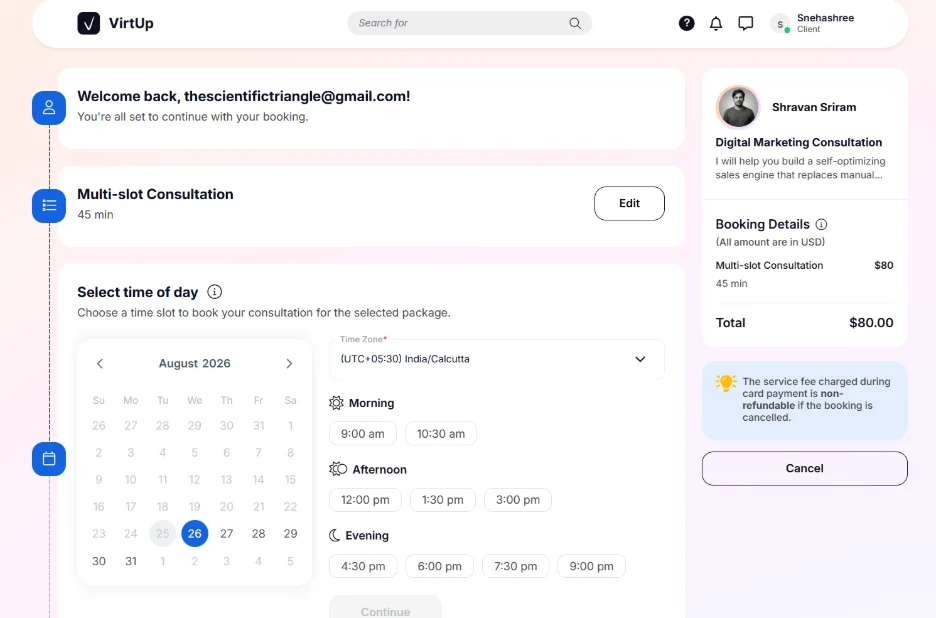
Task: Select the 1:30 pm afternoon slot
Action: 442,500
